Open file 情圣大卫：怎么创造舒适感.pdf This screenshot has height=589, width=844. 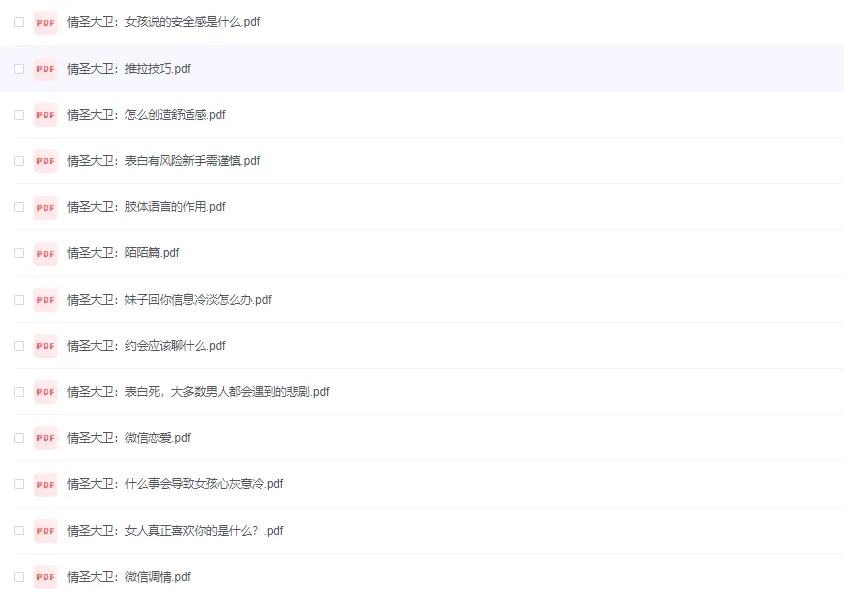[x=146, y=115]
